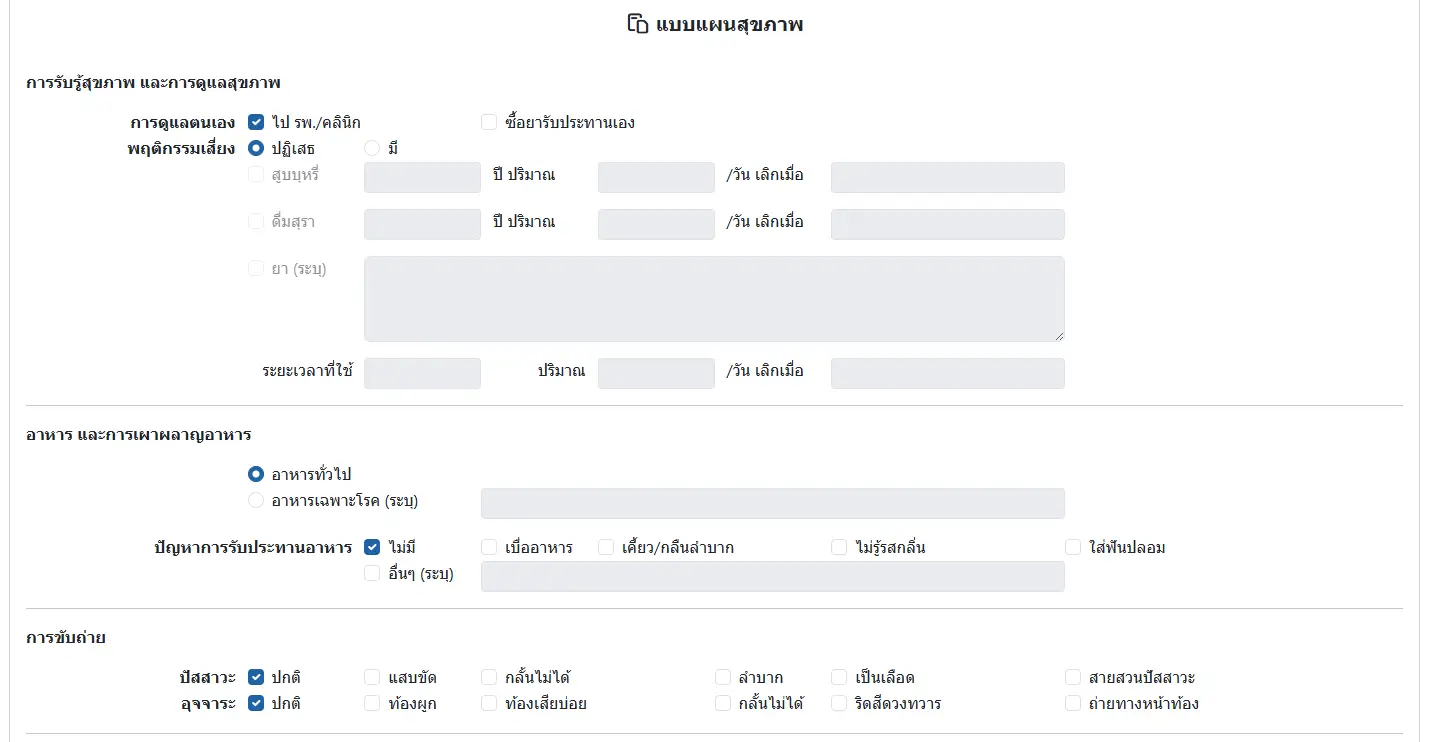Screen dimensions: 1432x742
Task: Uncheck the ไป รพ./คลินิก checkbox
Action: (256, 123)
